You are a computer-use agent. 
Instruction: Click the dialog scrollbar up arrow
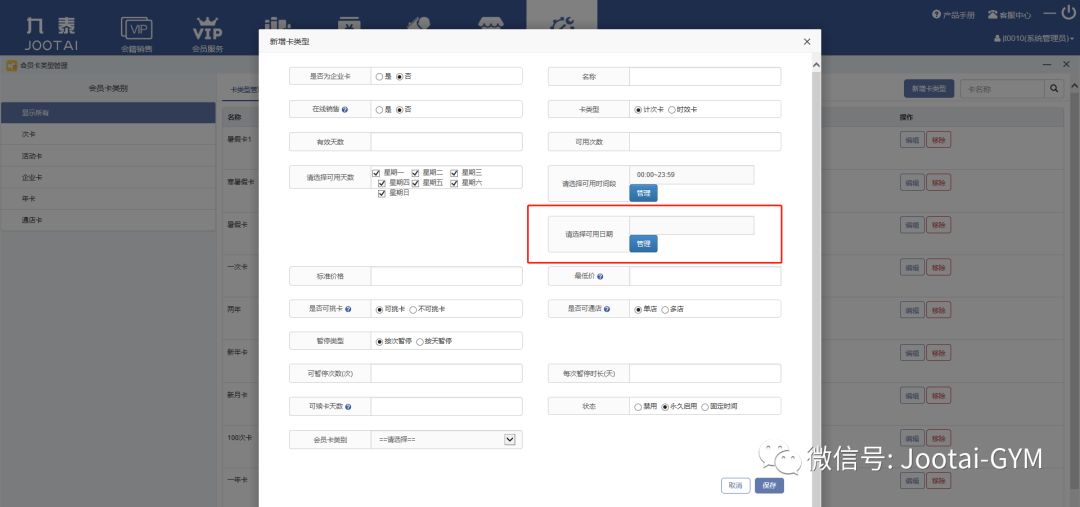pyautogui.click(x=816, y=65)
